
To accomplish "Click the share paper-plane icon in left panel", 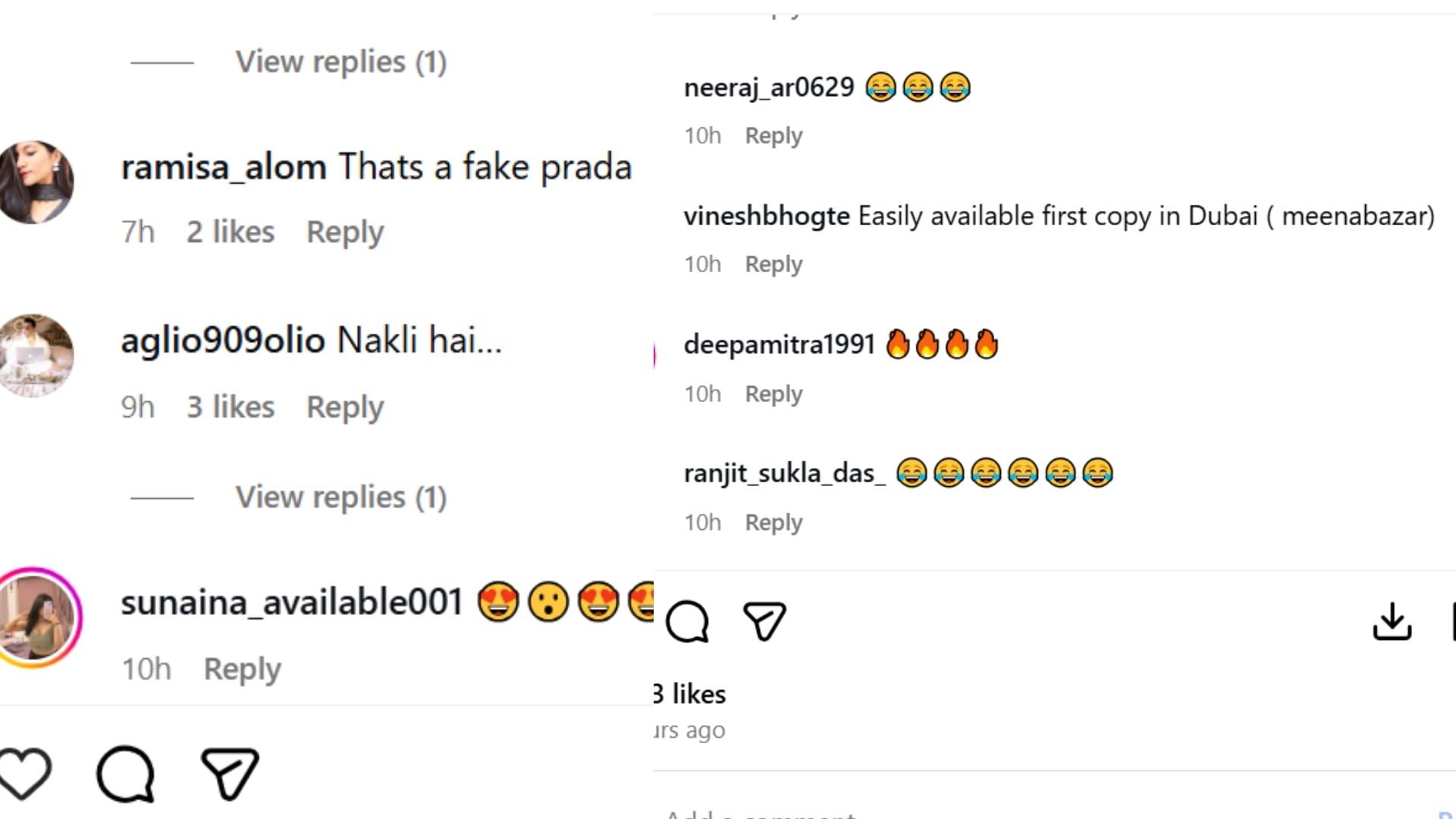I will pos(230,773).
